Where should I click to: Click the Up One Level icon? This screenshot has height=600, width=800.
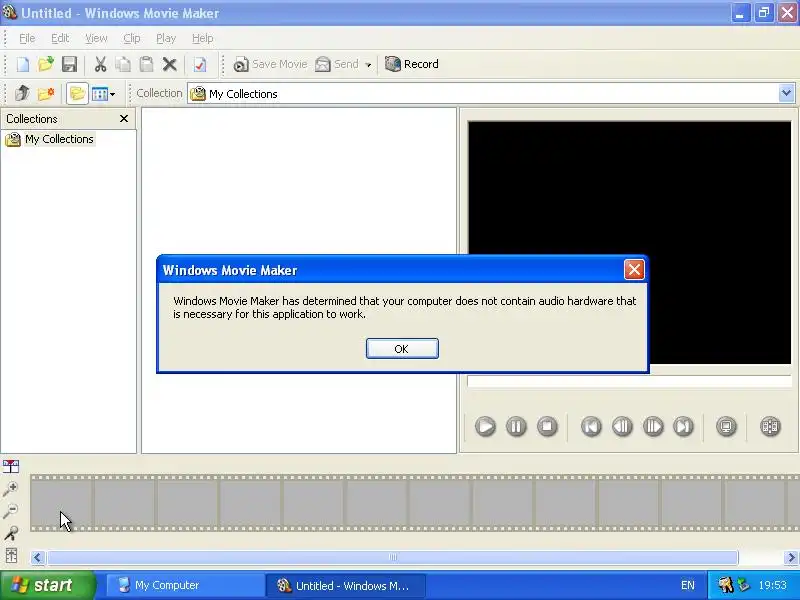pyautogui.click(x=22, y=93)
